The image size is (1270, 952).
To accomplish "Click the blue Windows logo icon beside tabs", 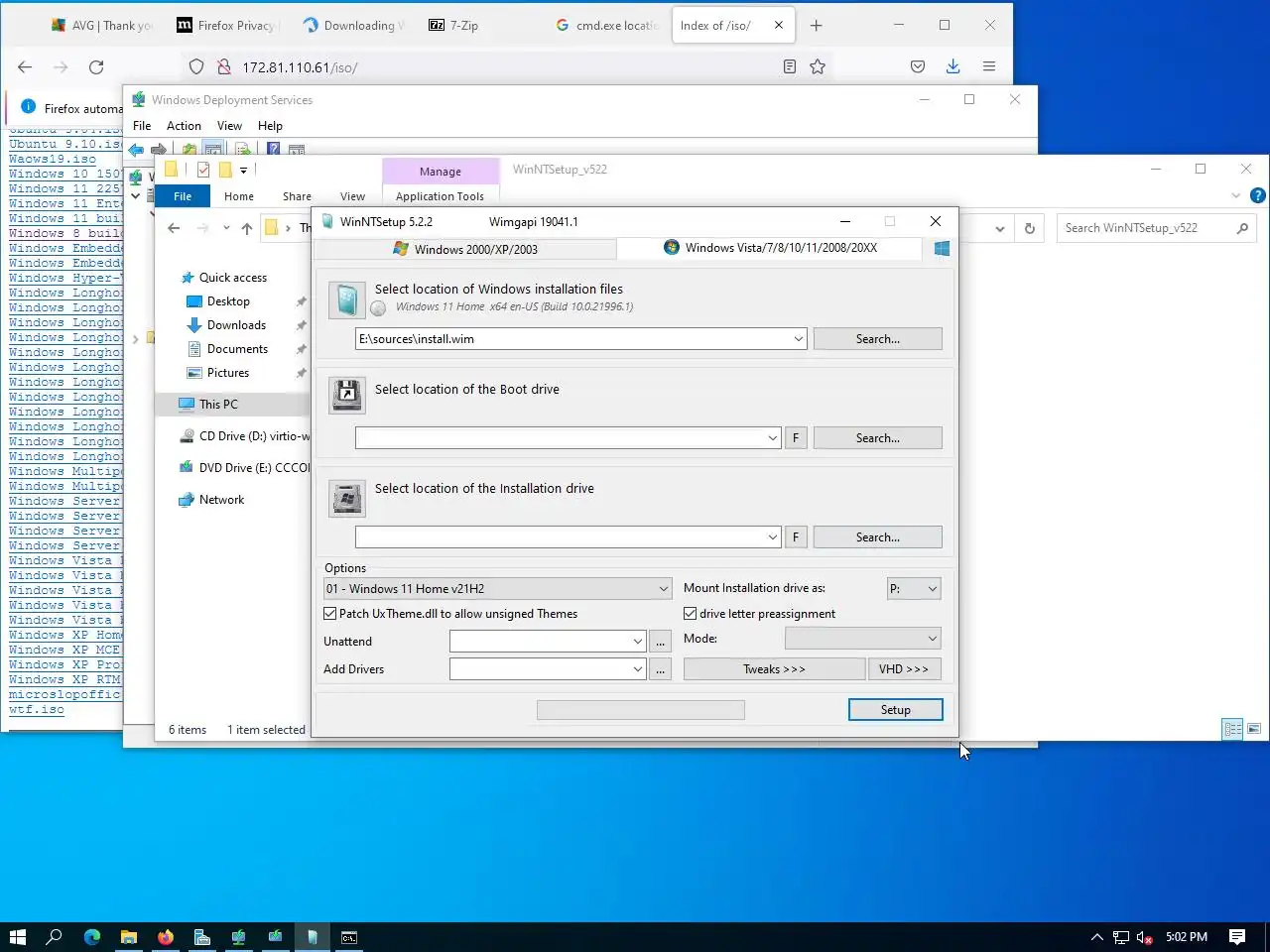I will (942, 248).
